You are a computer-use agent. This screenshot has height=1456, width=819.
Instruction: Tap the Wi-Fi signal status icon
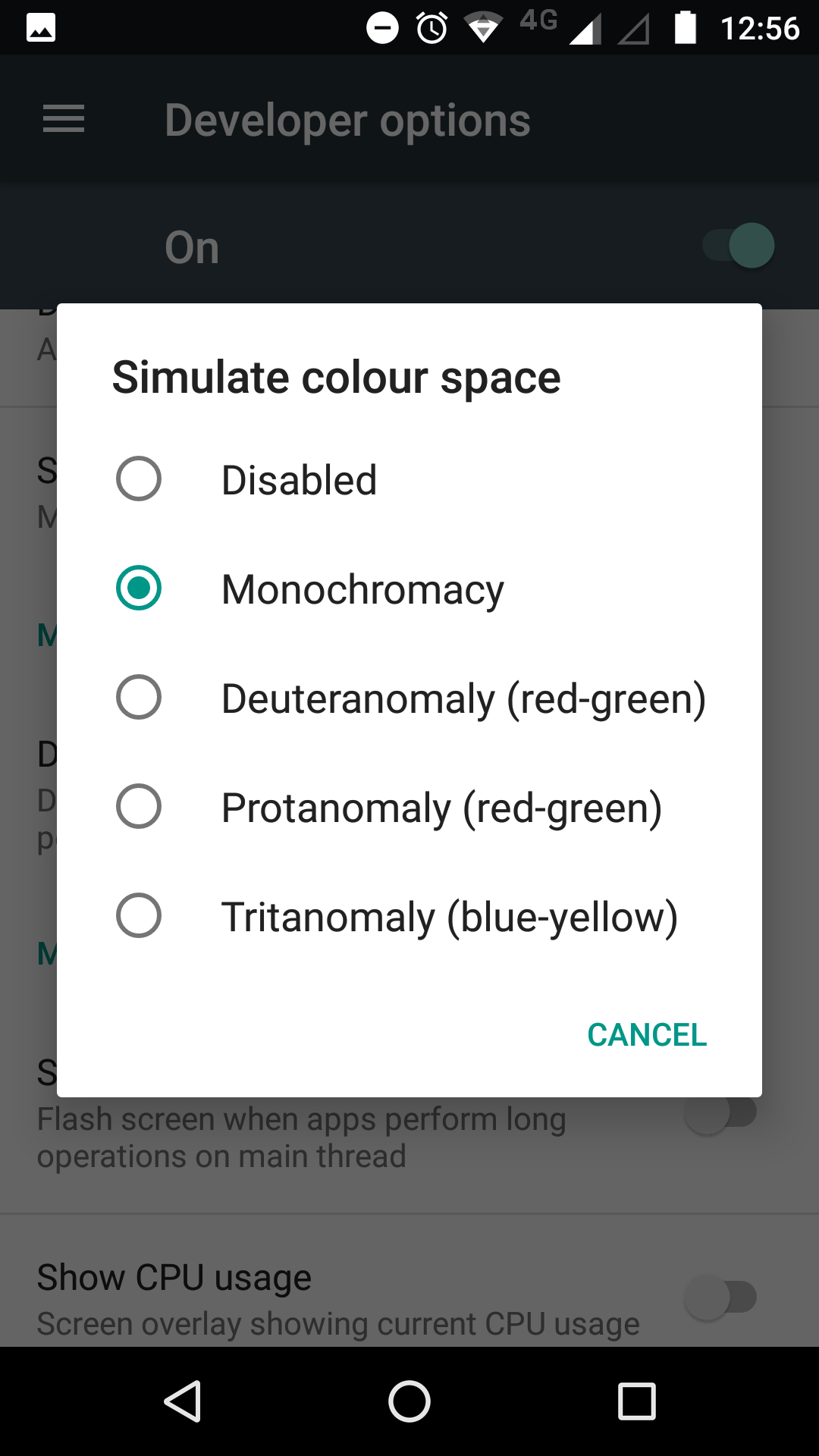tap(483, 29)
